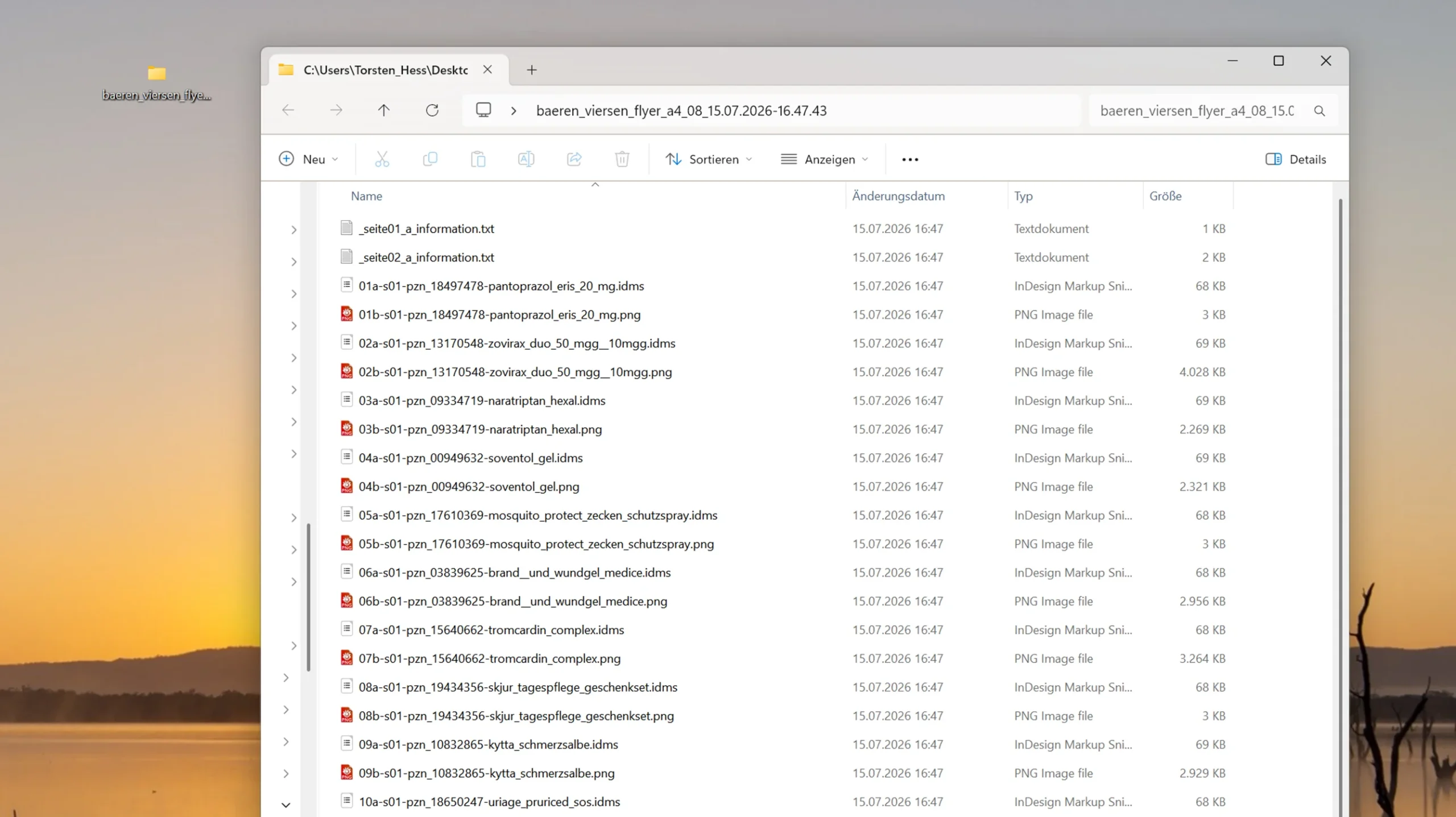This screenshot has height=817, width=1456.
Task: Click the address bar folder path
Action: click(681, 110)
